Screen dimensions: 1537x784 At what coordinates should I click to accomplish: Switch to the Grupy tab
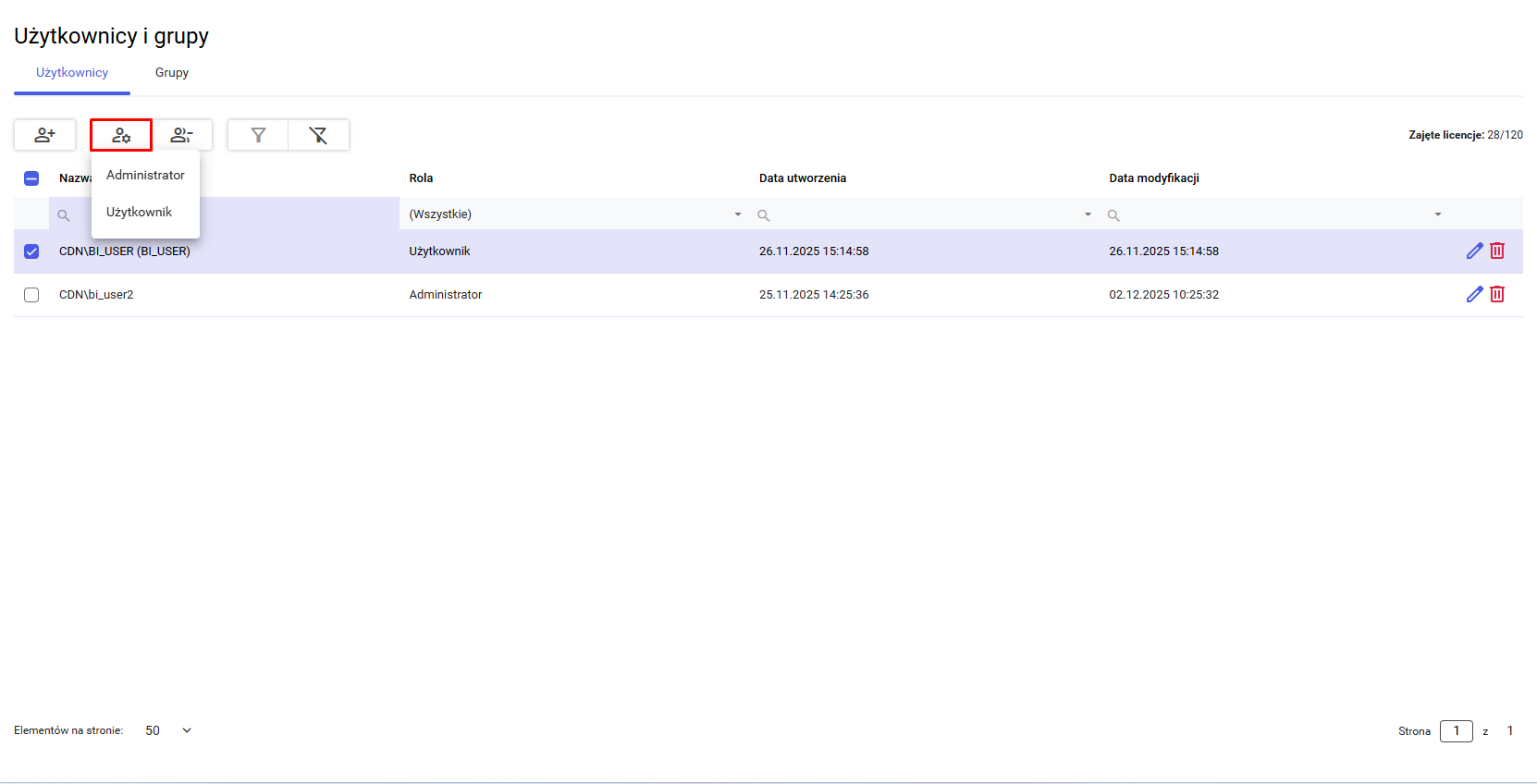172,72
